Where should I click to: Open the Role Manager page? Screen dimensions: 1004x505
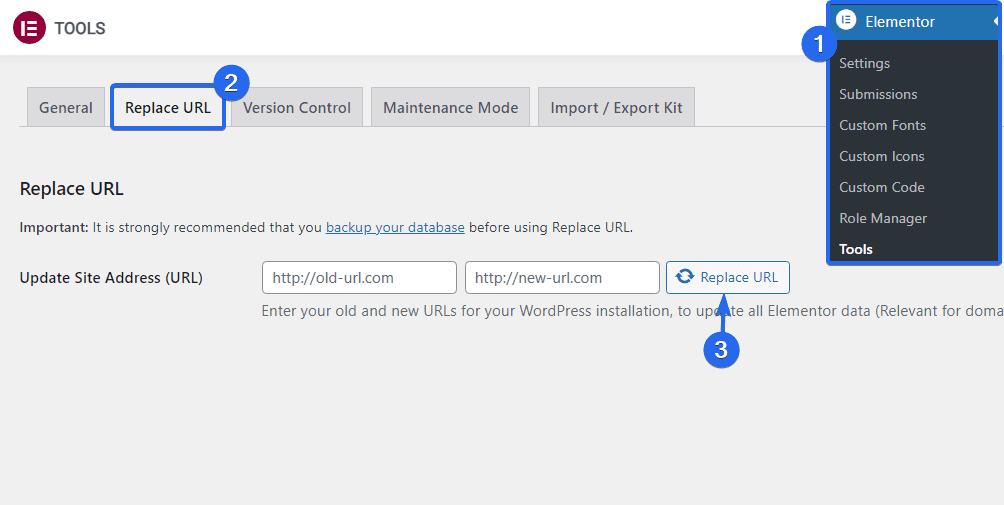[883, 218]
